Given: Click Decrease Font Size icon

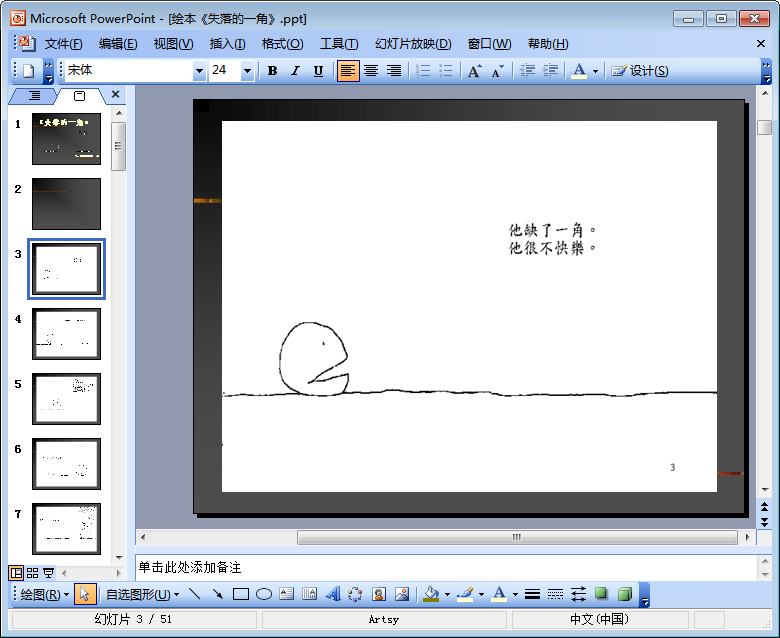Looking at the screenshot, I should pyautogui.click(x=497, y=71).
